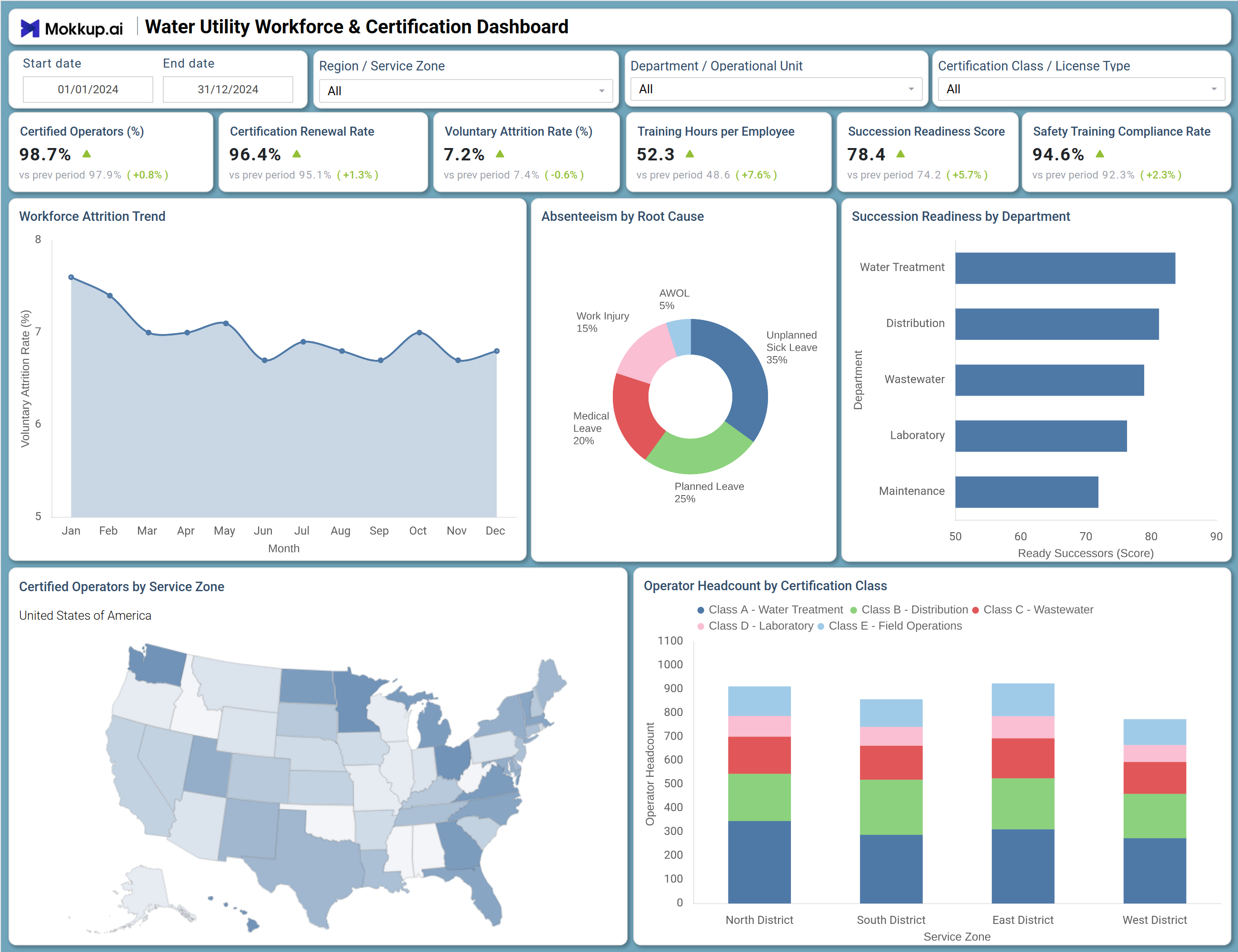Click North District Class A bar segment
This screenshot has width=1238, height=952.
tap(759, 862)
